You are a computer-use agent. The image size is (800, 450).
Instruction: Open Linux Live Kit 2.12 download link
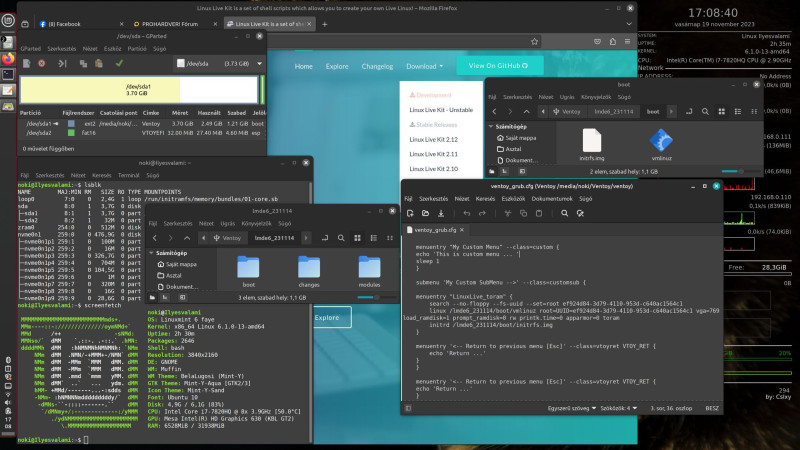(434, 139)
